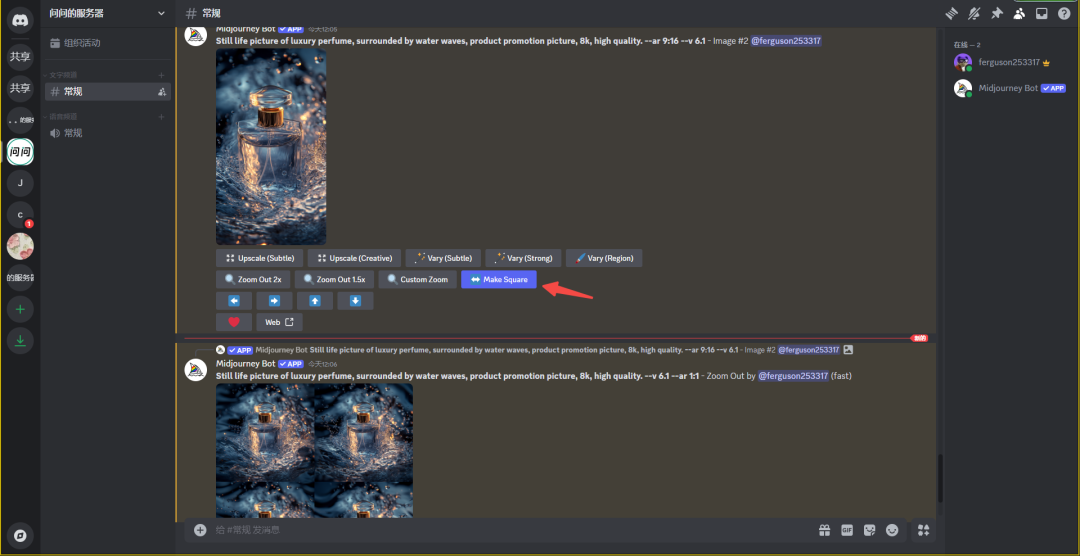The width and height of the screenshot is (1080, 556).
Task: Open the inbox icon
Action: 1042,13
